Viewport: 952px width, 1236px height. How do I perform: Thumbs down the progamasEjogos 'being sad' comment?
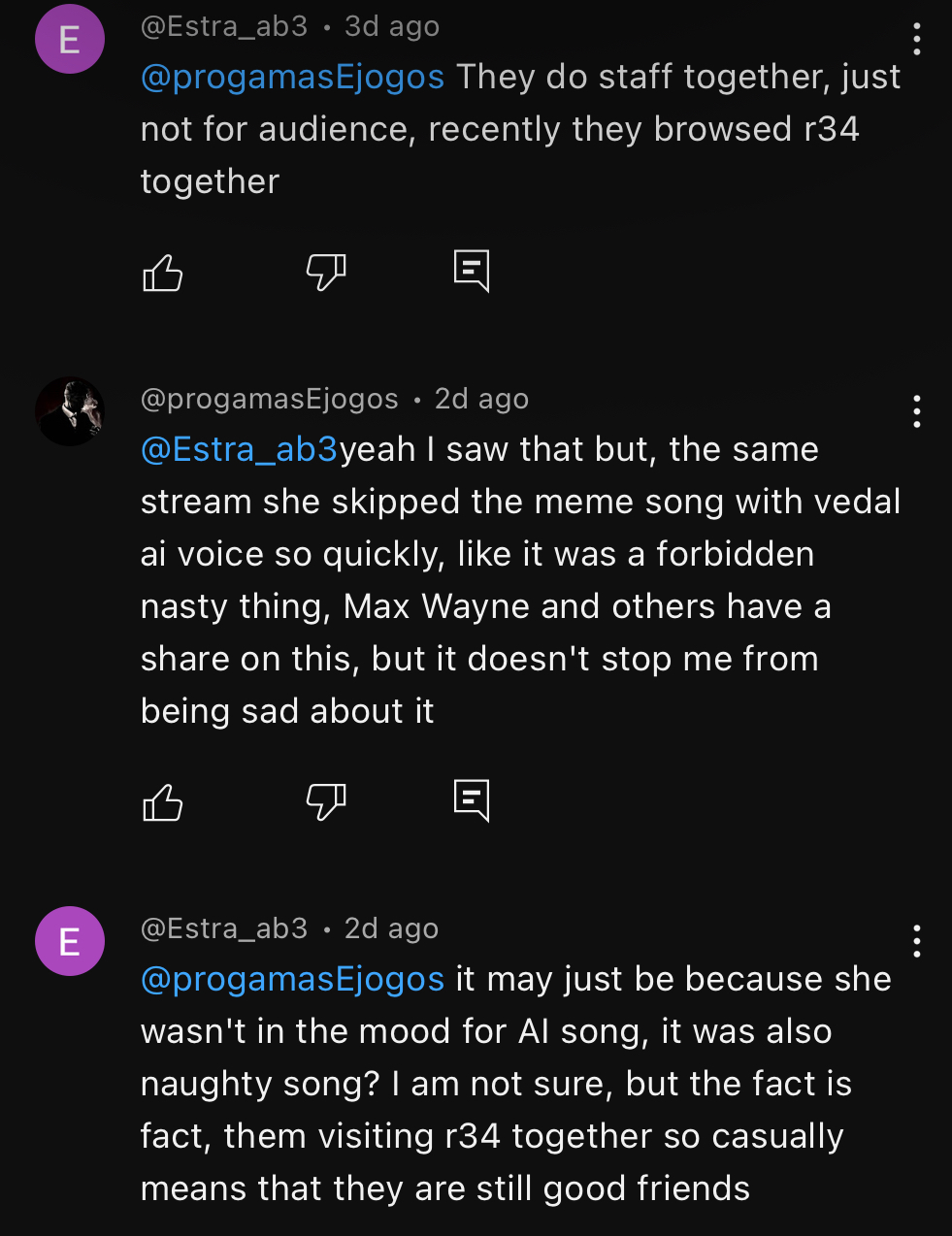pyautogui.click(x=326, y=801)
